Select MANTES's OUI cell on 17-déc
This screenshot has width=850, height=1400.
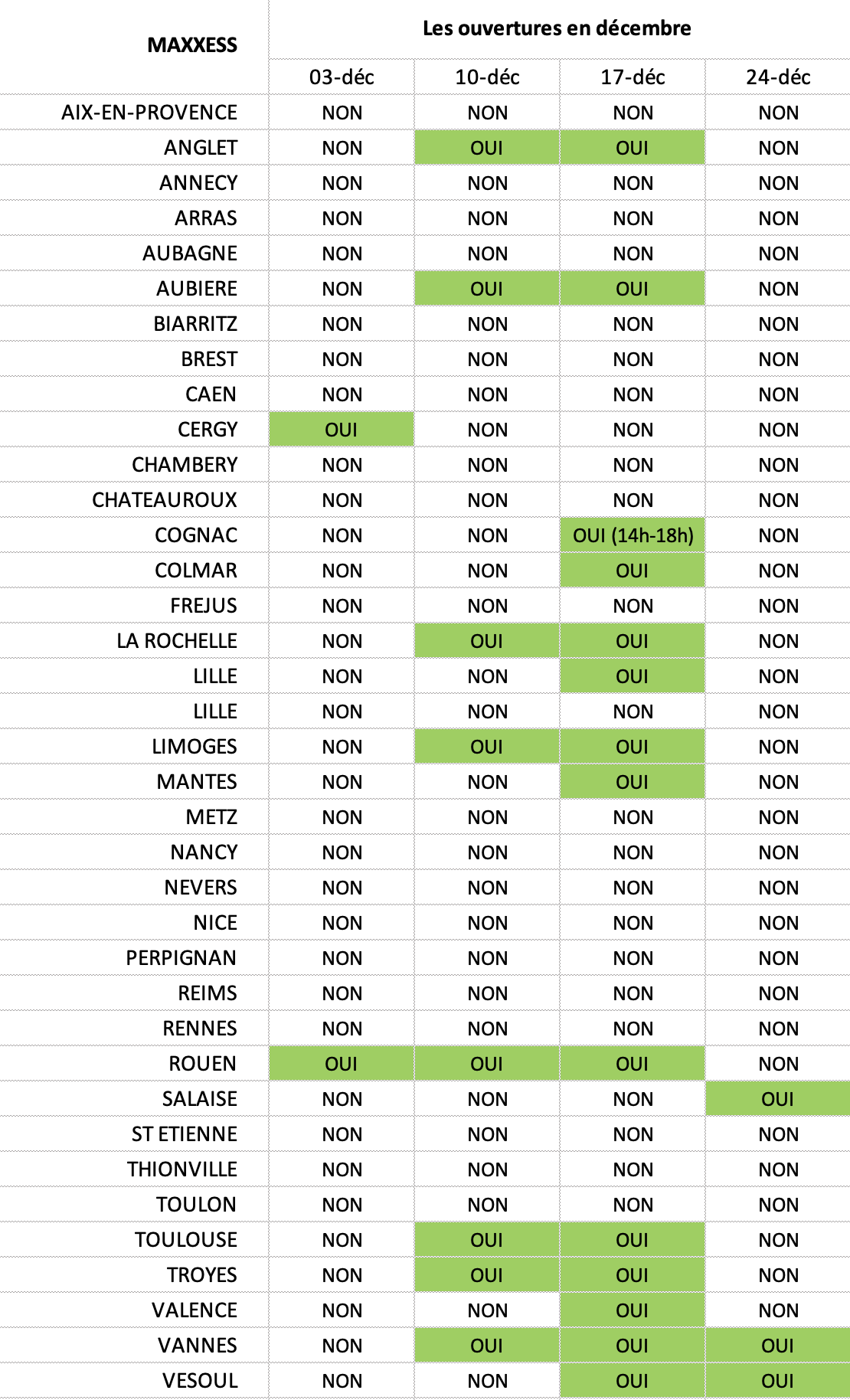tap(633, 782)
